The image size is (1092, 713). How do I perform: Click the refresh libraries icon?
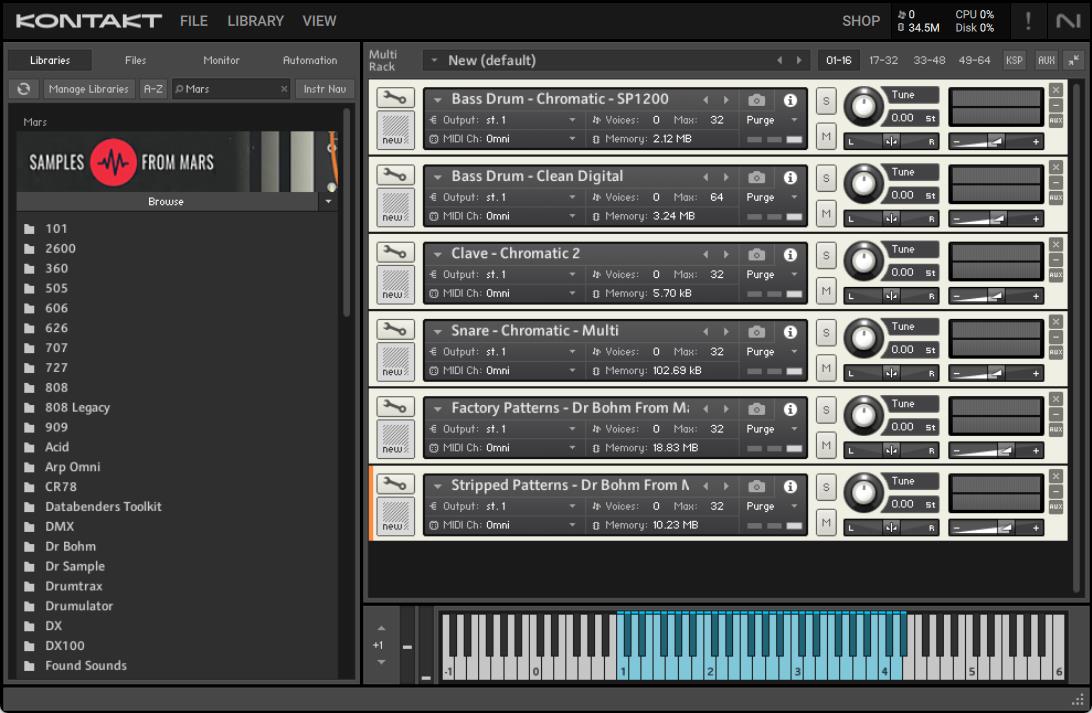tap(24, 89)
